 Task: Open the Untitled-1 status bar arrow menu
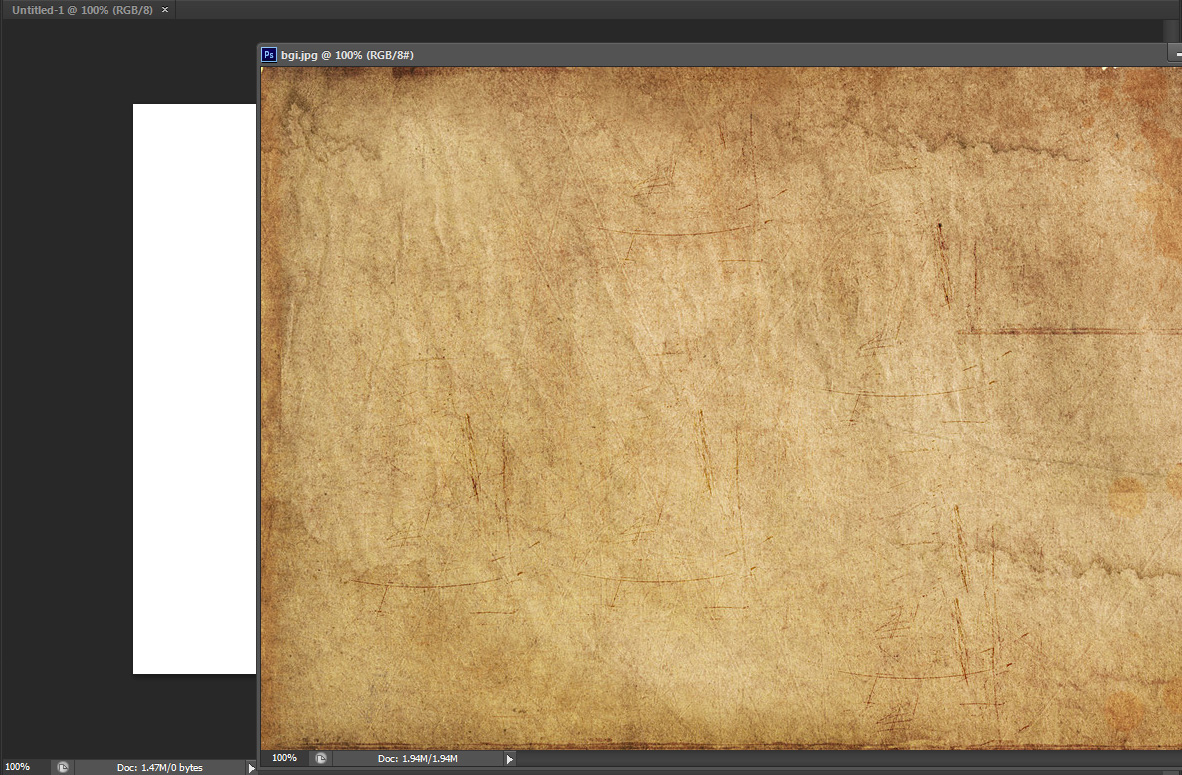click(x=251, y=767)
